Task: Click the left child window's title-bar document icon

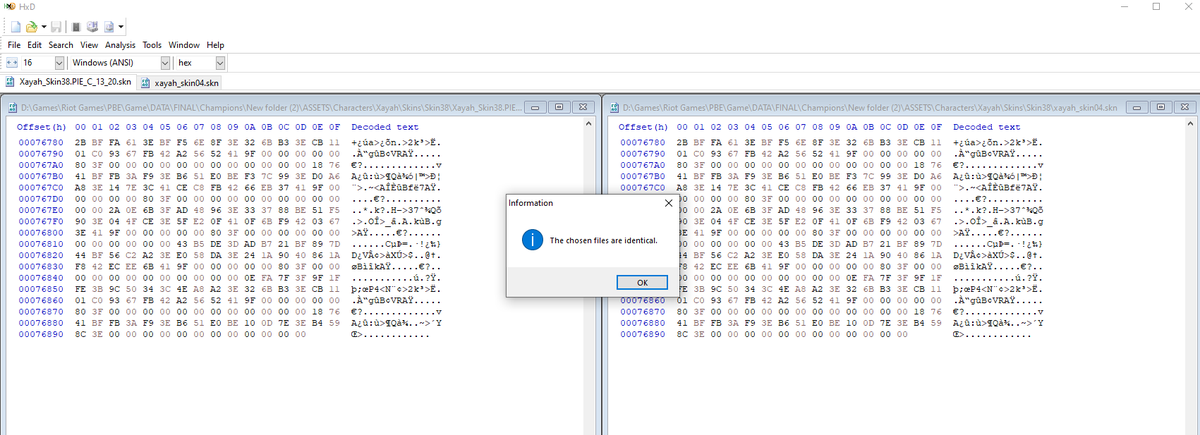Action: (x=13, y=107)
